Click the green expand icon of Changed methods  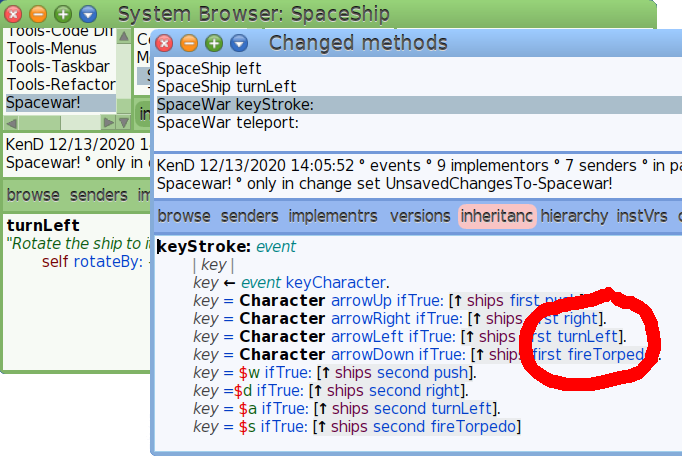tap(213, 43)
